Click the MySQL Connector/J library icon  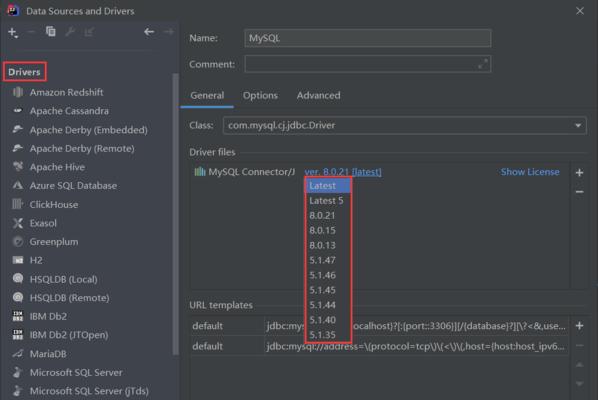[200, 172]
